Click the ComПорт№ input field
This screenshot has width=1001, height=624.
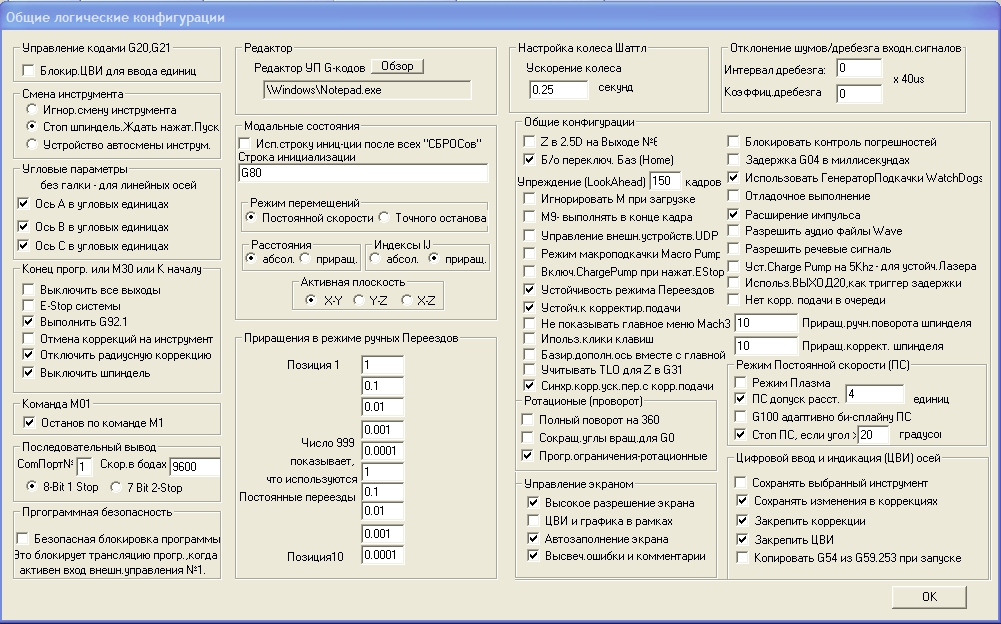(x=84, y=466)
